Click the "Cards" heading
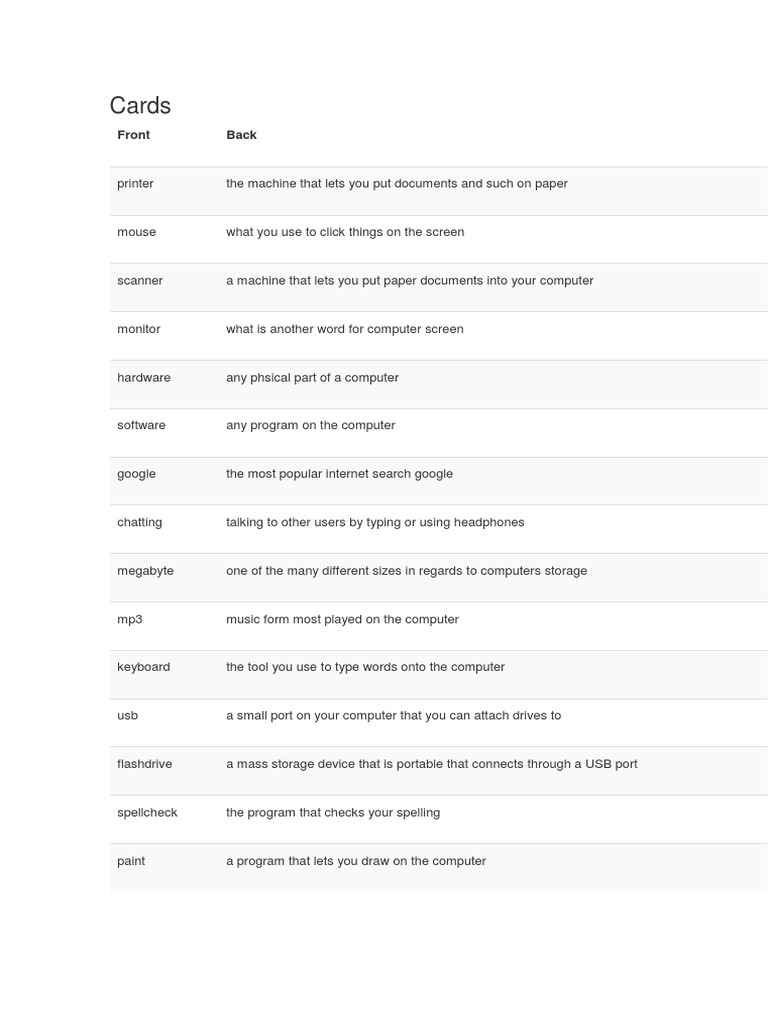The width and height of the screenshot is (768, 1024). [140, 106]
